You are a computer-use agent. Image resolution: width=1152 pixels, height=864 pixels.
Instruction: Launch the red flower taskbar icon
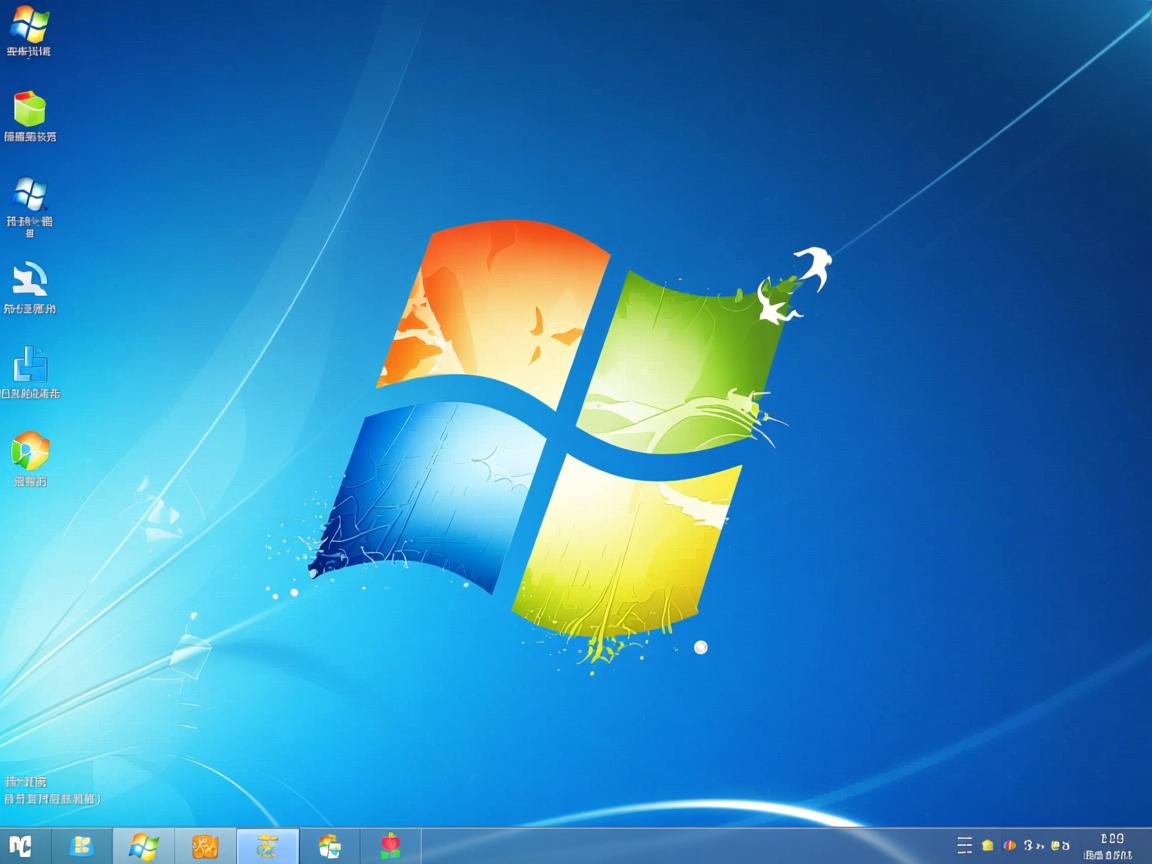390,846
